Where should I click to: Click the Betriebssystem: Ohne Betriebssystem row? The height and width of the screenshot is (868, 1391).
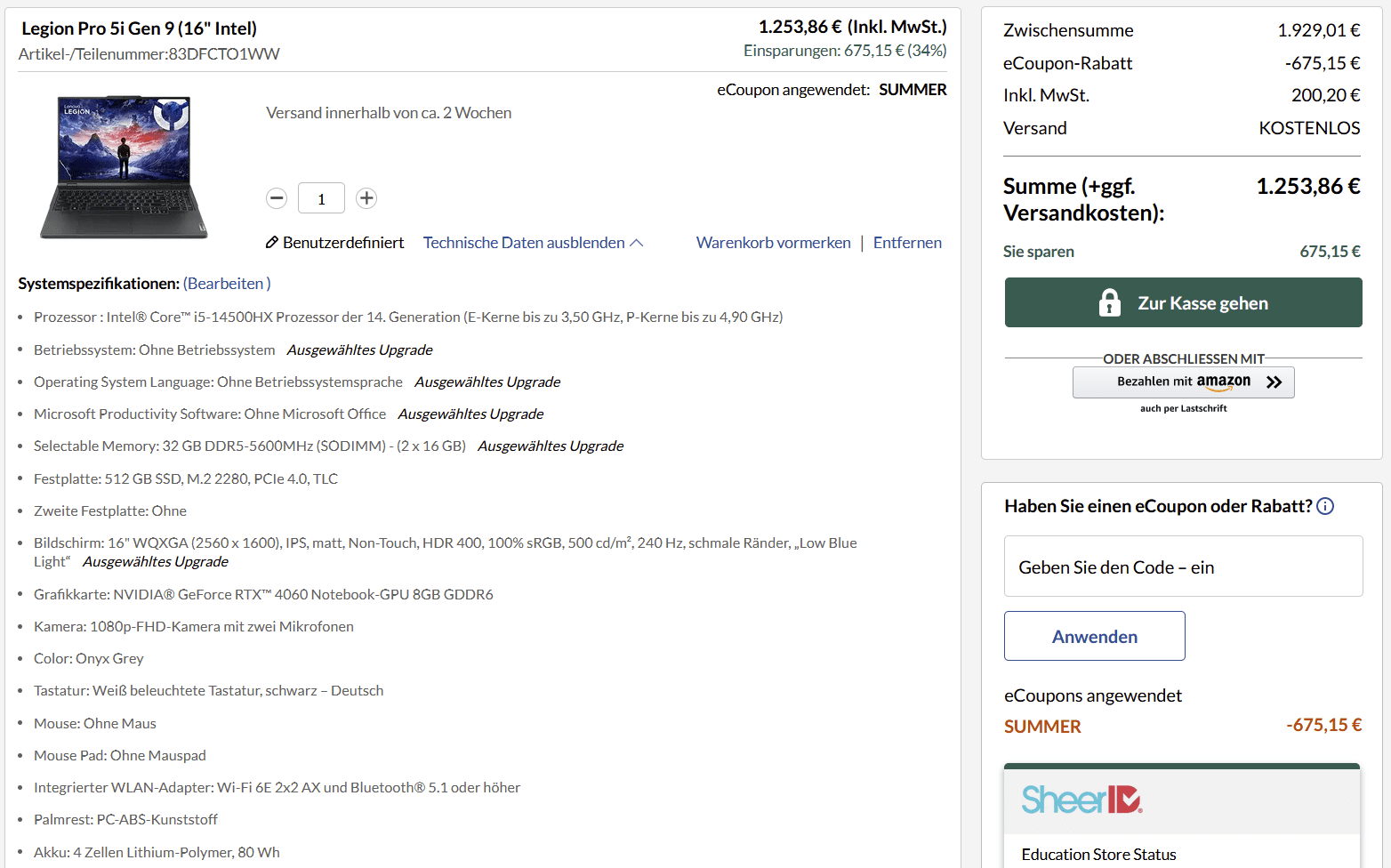[233, 350]
